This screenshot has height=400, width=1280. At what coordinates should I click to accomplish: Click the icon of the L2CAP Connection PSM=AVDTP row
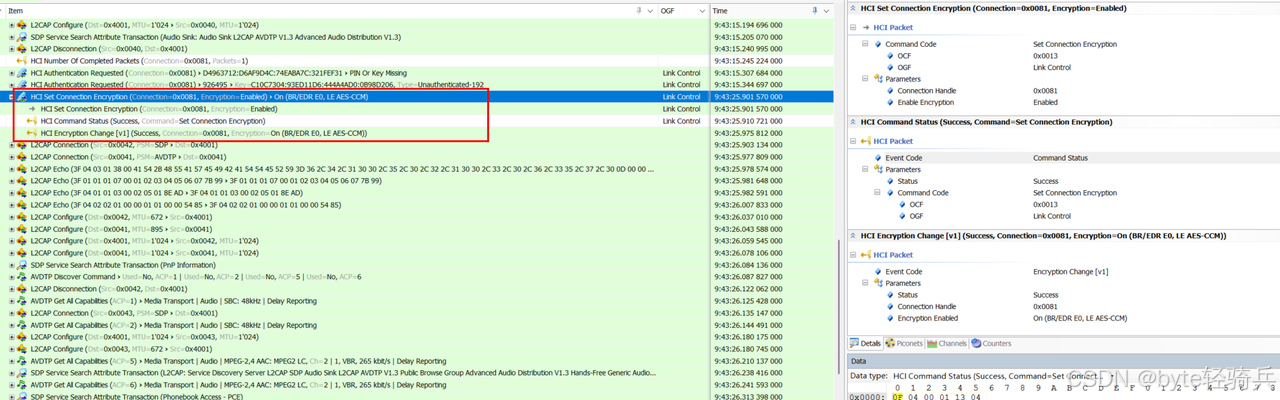tap(23, 157)
